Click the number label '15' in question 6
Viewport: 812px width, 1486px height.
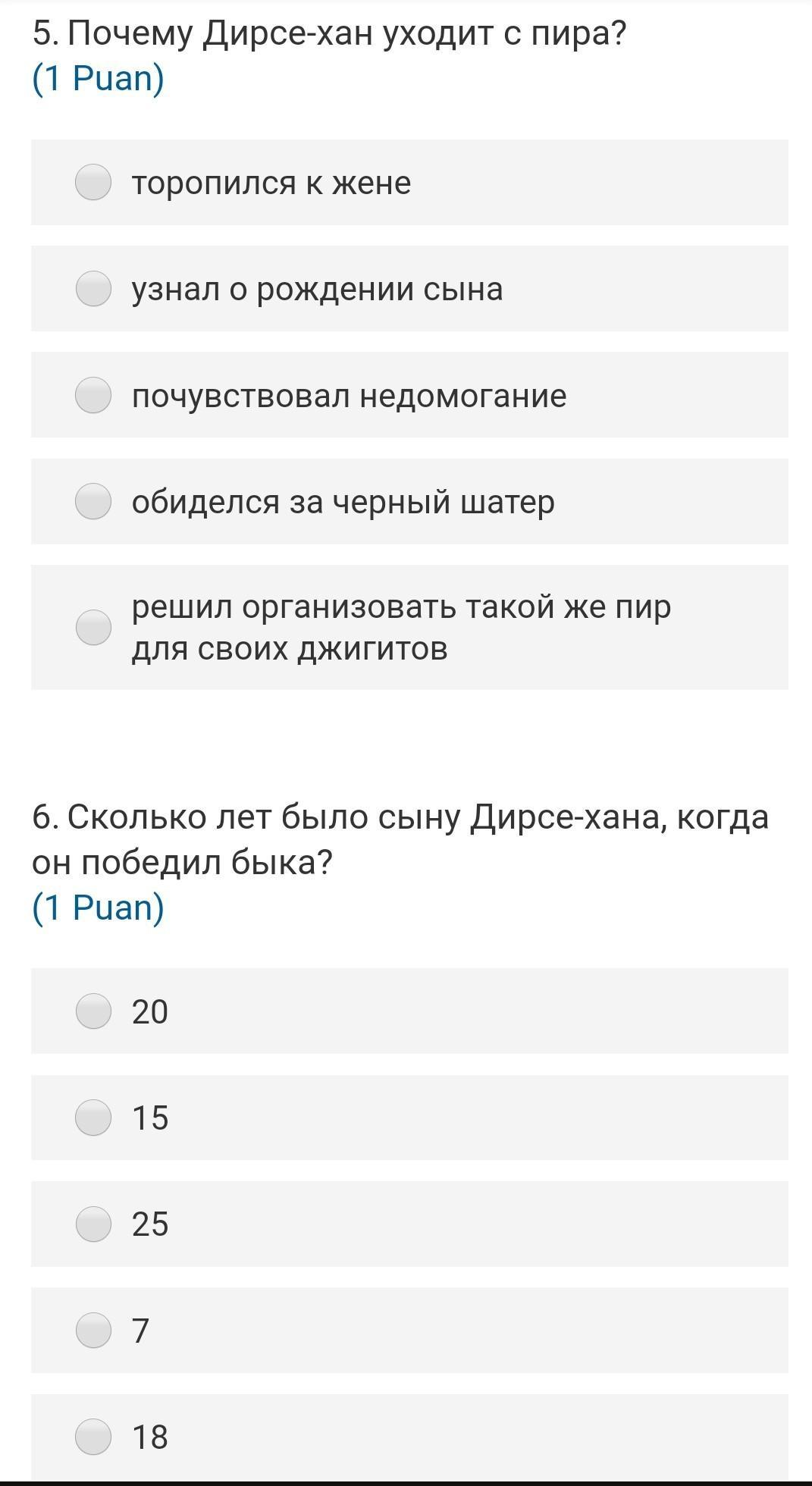point(150,1118)
